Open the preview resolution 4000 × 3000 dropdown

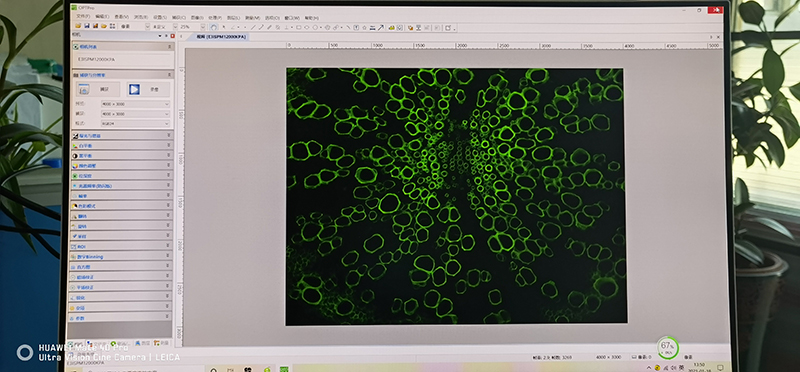click(135, 104)
